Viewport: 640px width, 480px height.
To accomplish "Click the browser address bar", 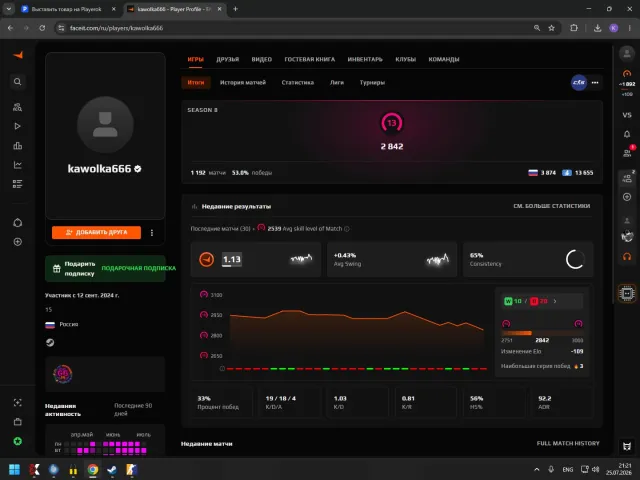I will [294, 28].
